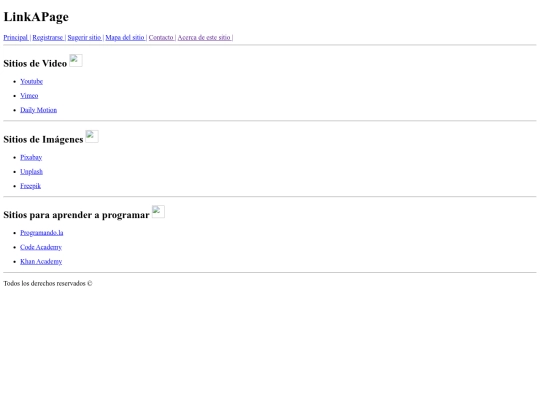The width and height of the screenshot is (540, 405).
Task: Click the broken image icon beside Sitios de Video
Action: 76,60
